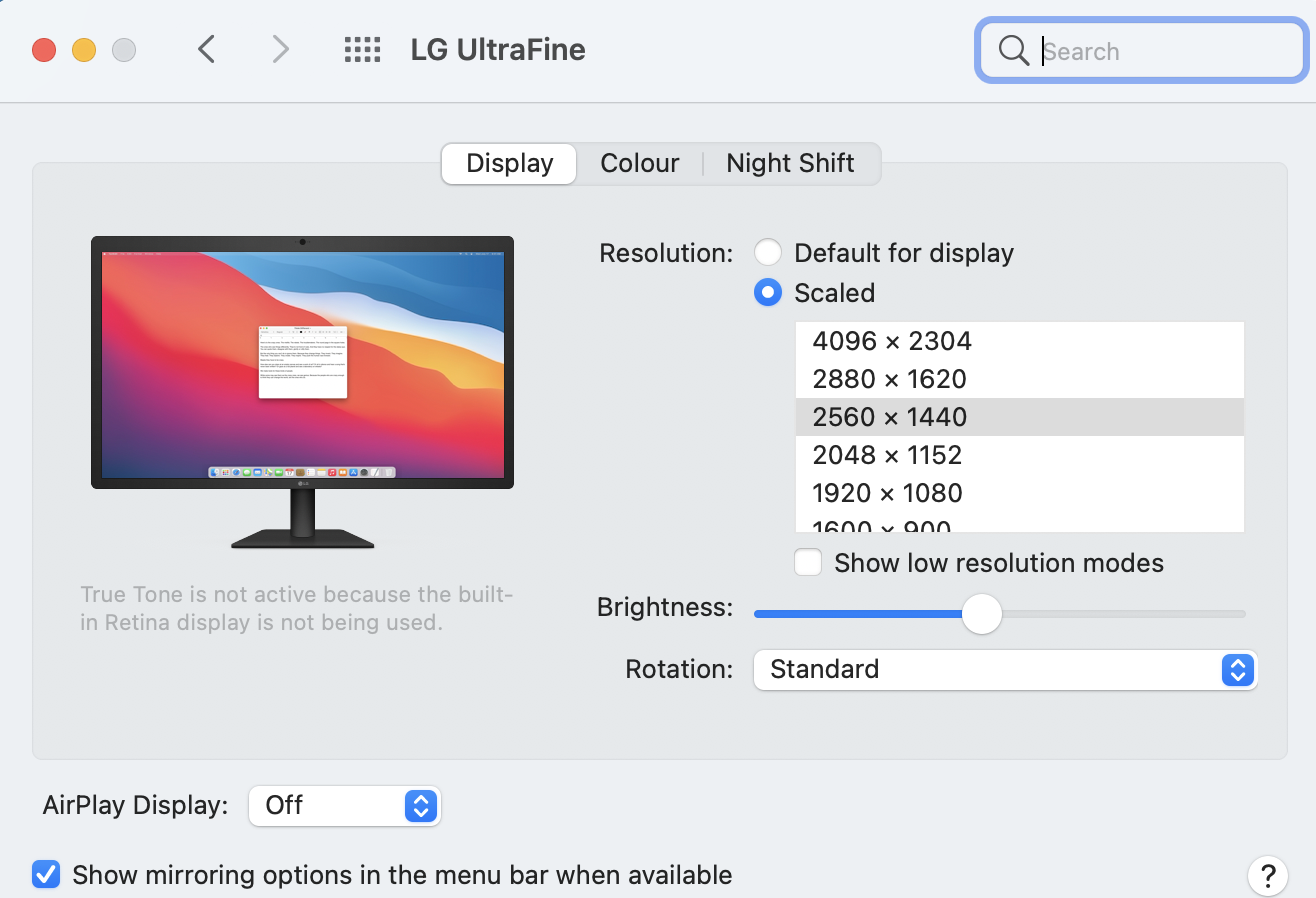The height and width of the screenshot is (898, 1316).
Task: Go back with the left chevron
Action: click(x=206, y=49)
